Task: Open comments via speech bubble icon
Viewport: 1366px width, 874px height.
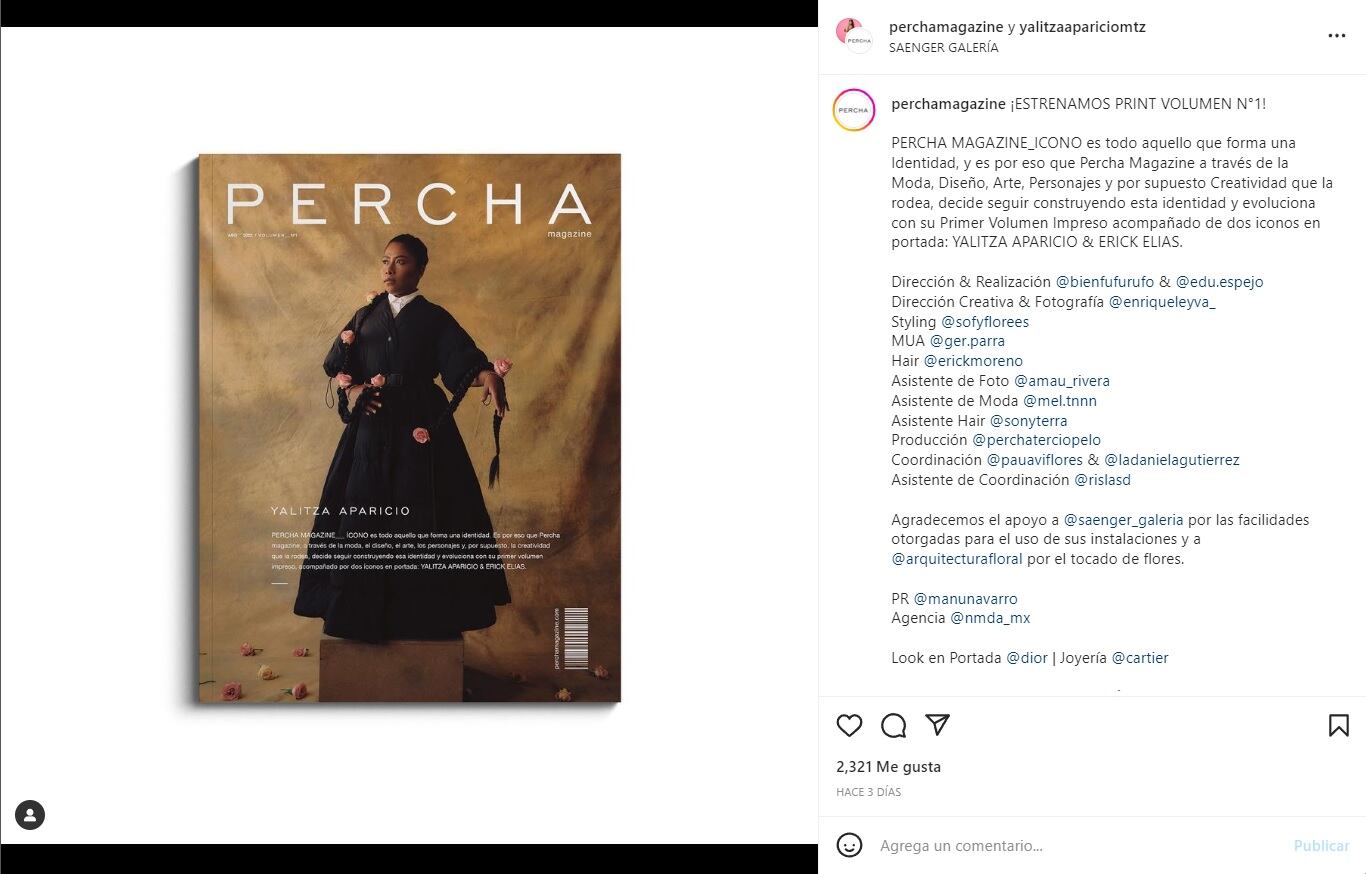Action: (x=893, y=725)
